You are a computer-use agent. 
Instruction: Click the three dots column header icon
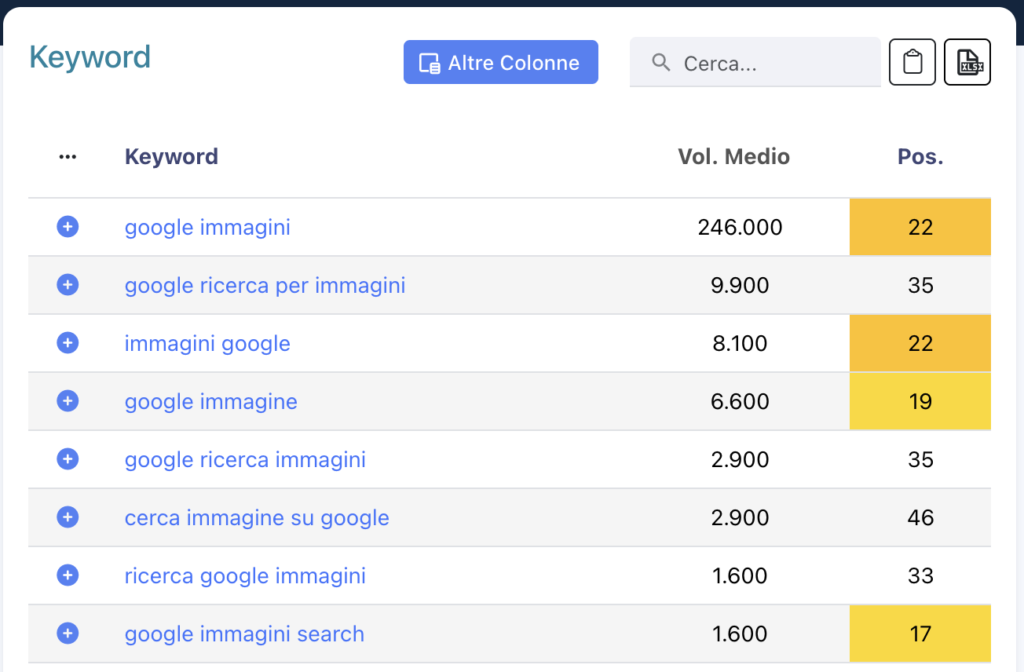click(x=67, y=157)
